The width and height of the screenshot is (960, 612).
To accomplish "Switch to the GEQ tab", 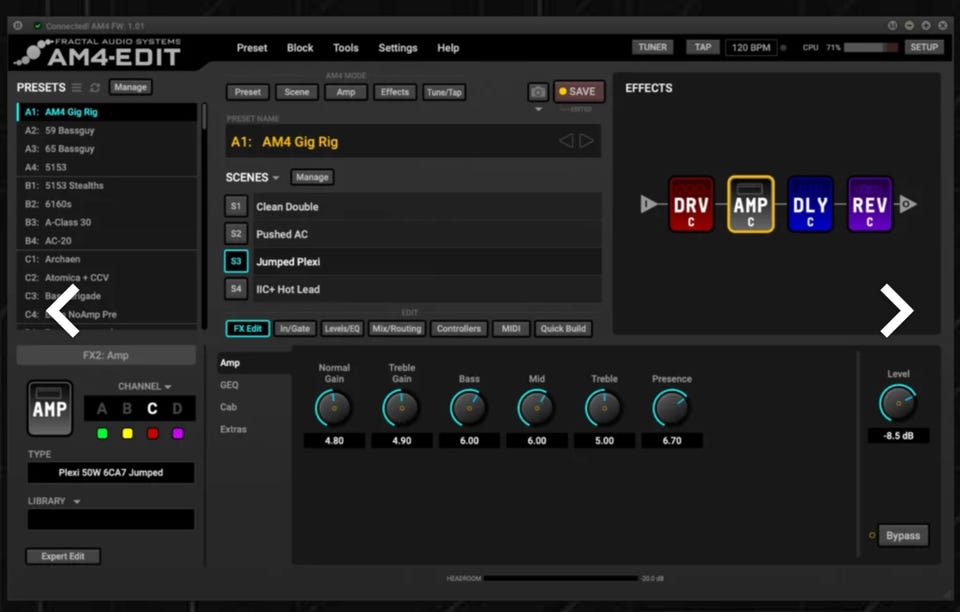I will point(230,385).
